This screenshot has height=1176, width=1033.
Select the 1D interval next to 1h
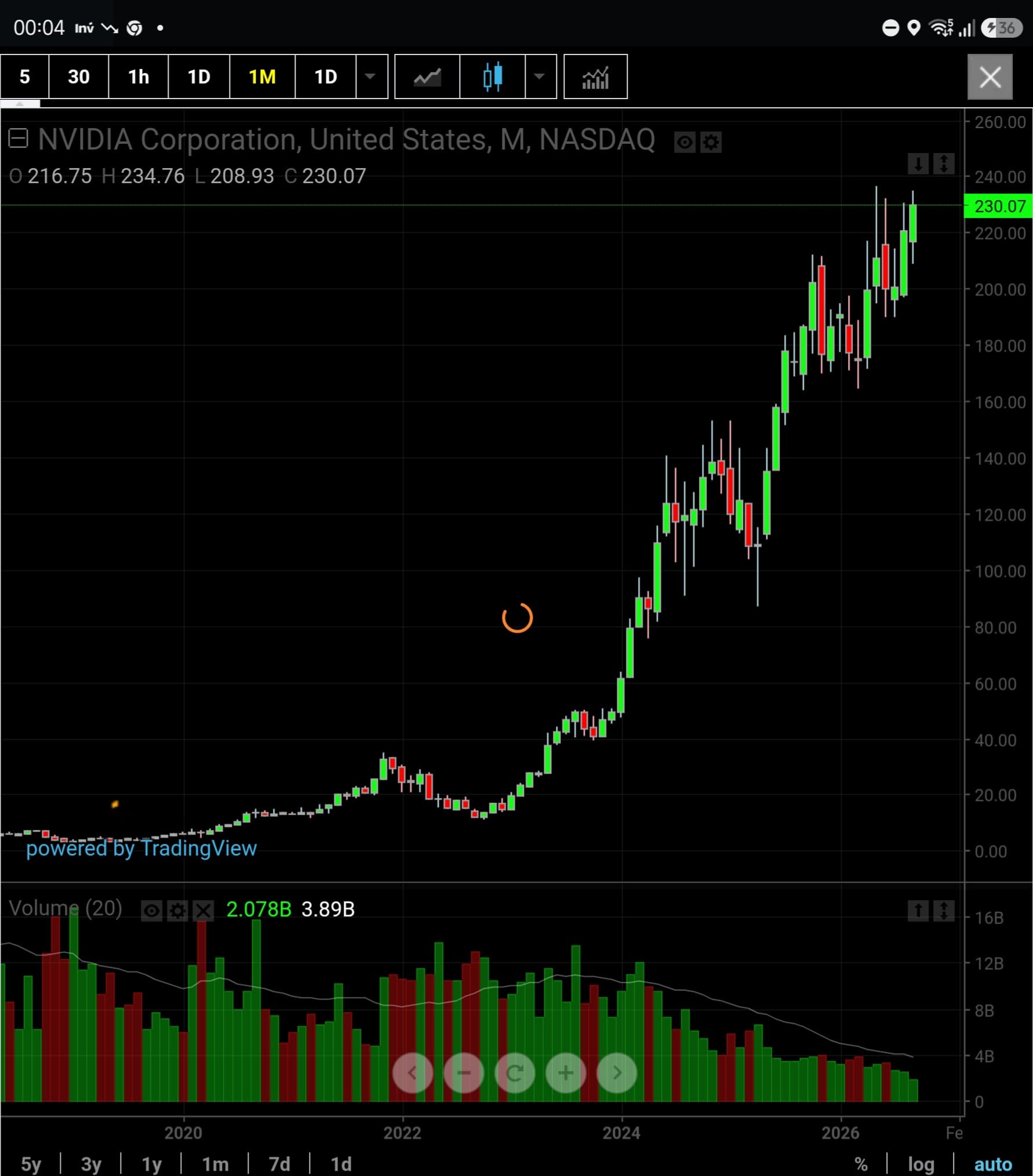tap(199, 77)
